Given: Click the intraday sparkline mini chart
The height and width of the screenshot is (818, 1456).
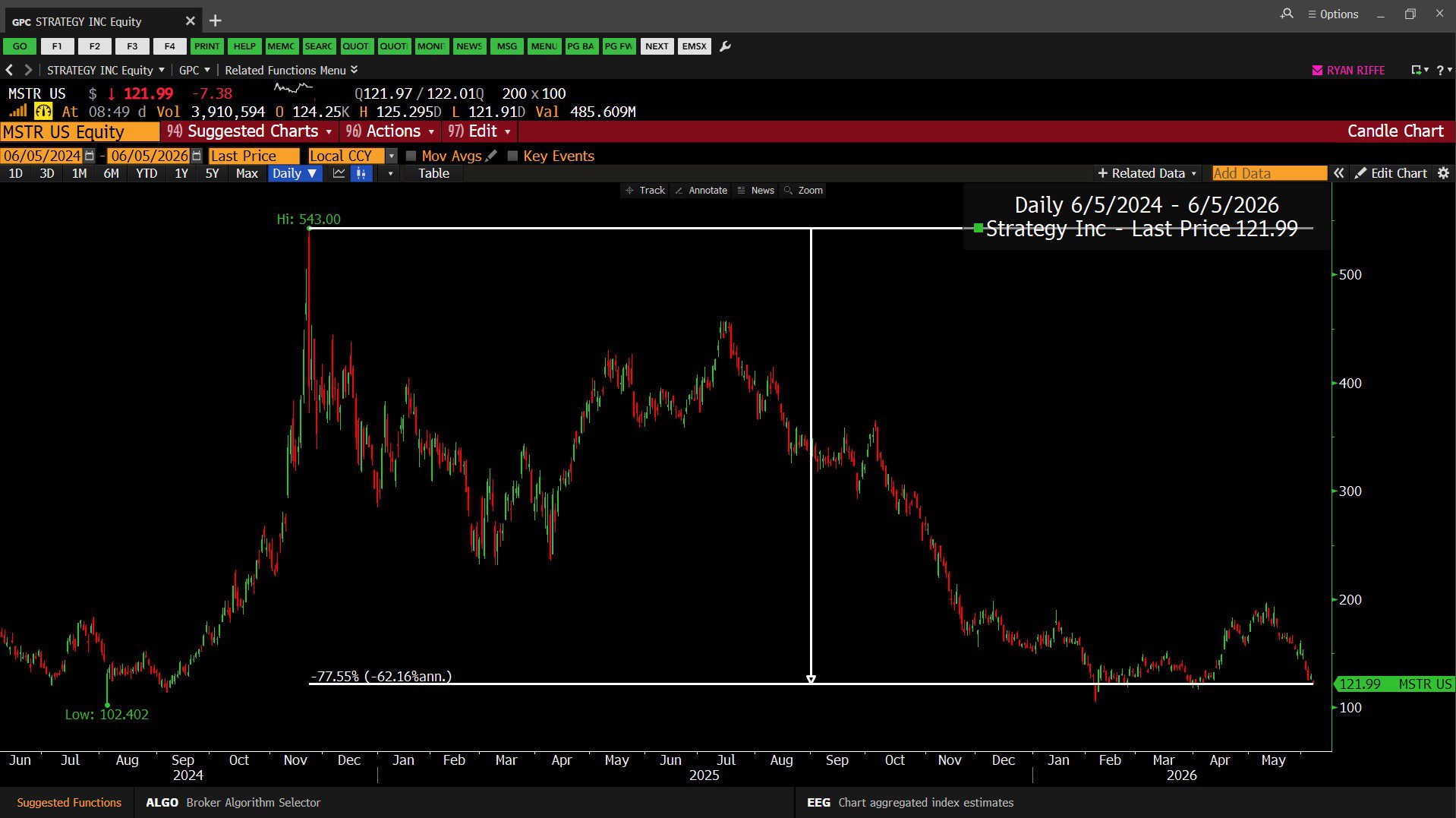Looking at the screenshot, I should coord(294,90).
